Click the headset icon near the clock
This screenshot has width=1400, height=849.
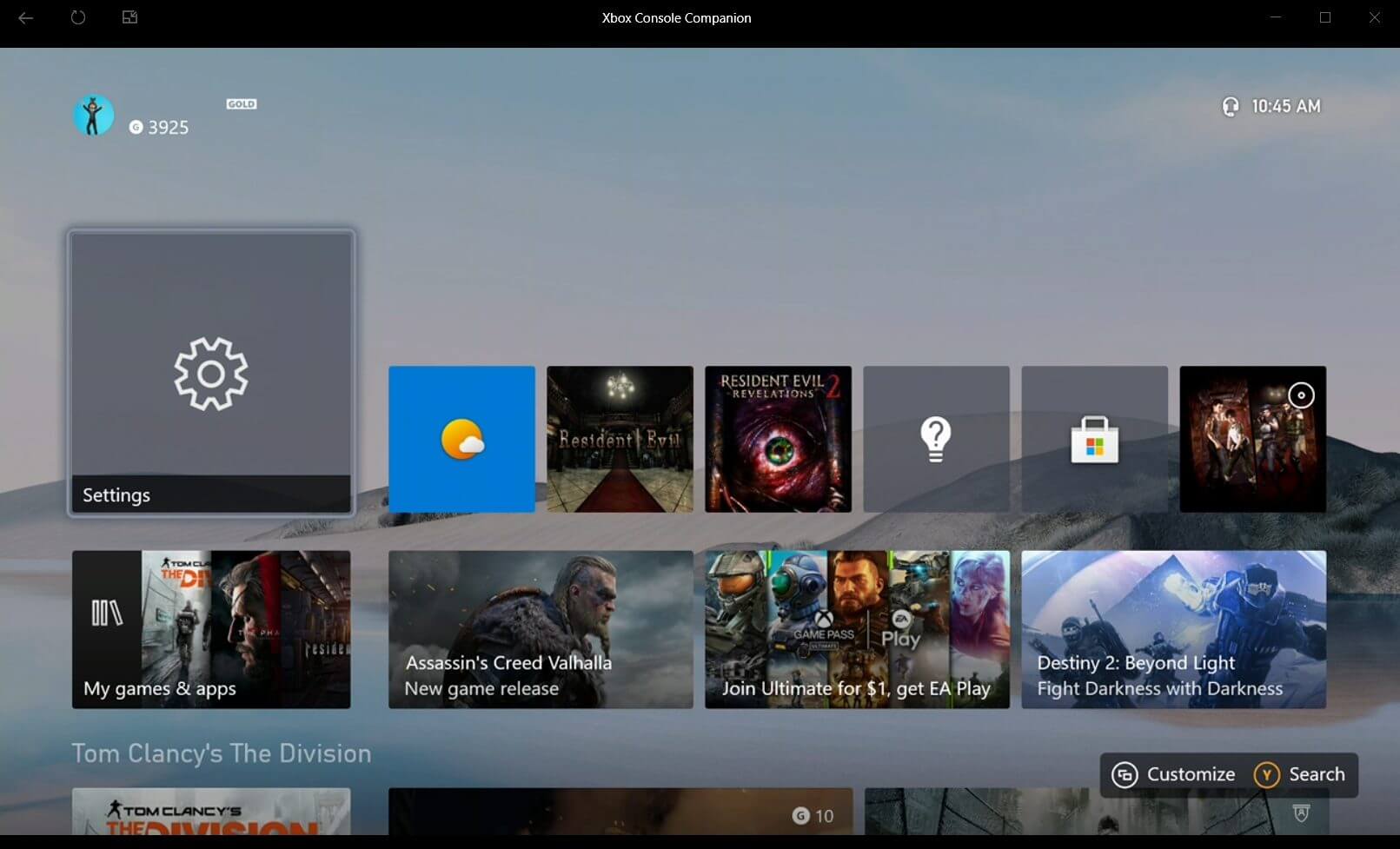point(1230,107)
